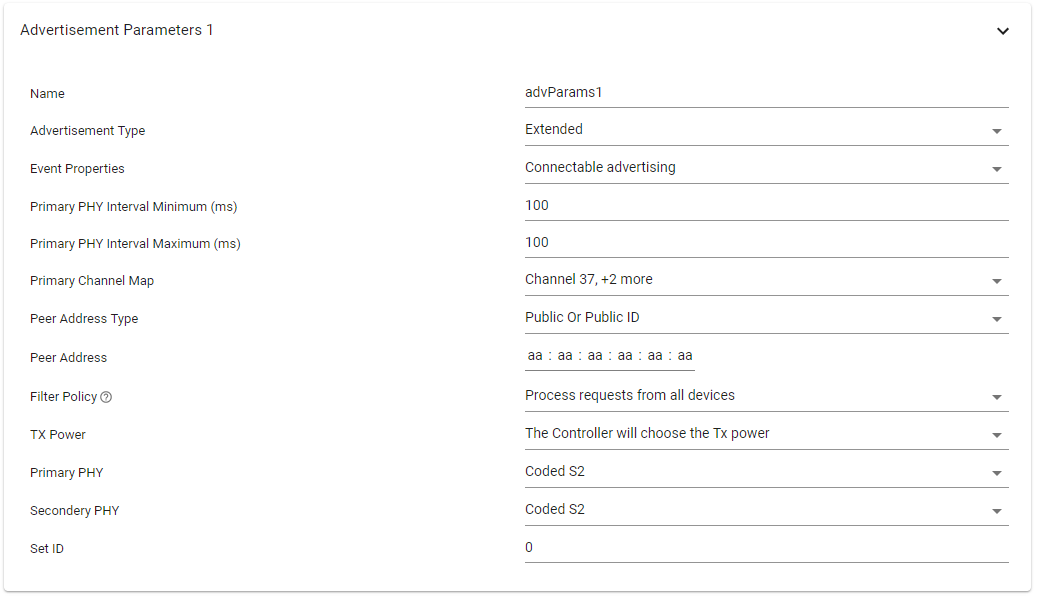Open the TX Power dropdown
Screen dimensions: 1037x596
point(996,434)
